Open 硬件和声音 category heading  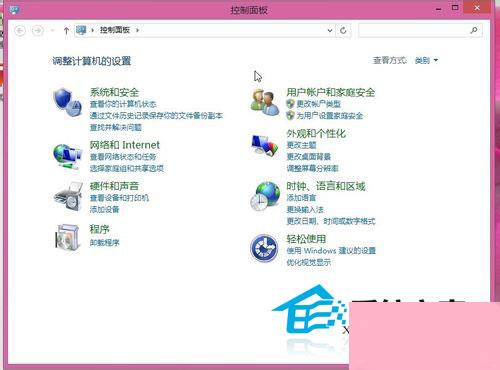[x=114, y=186]
